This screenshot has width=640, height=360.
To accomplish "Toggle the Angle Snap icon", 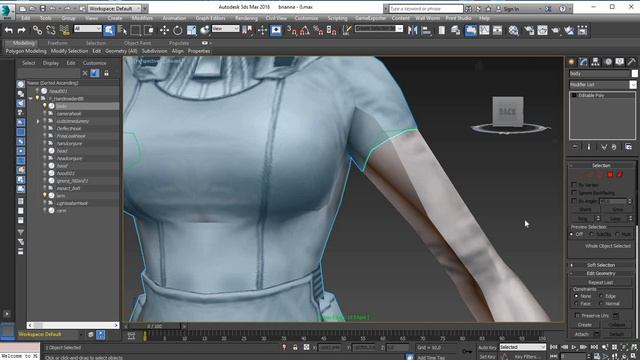I will [x=304, y=30].
